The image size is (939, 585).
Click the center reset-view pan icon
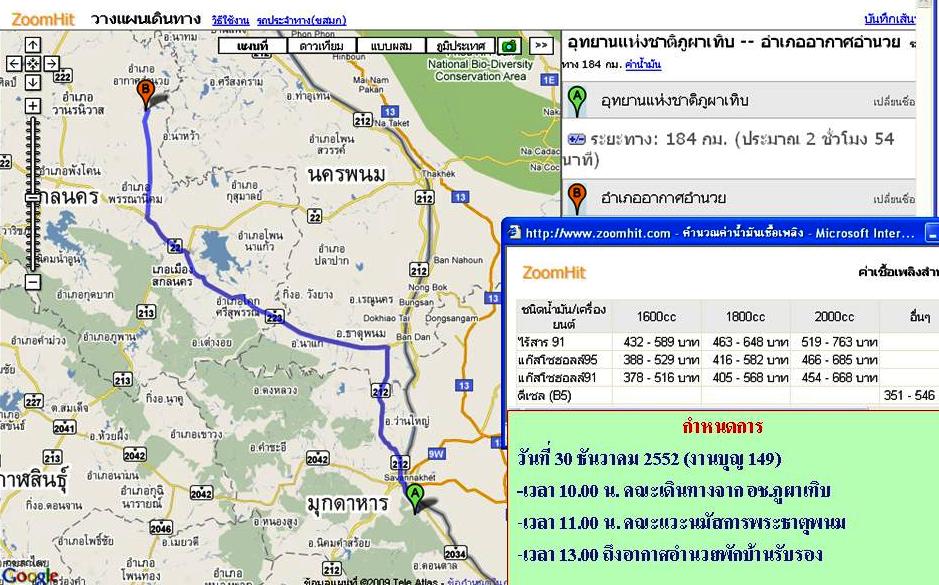[33, 64]
